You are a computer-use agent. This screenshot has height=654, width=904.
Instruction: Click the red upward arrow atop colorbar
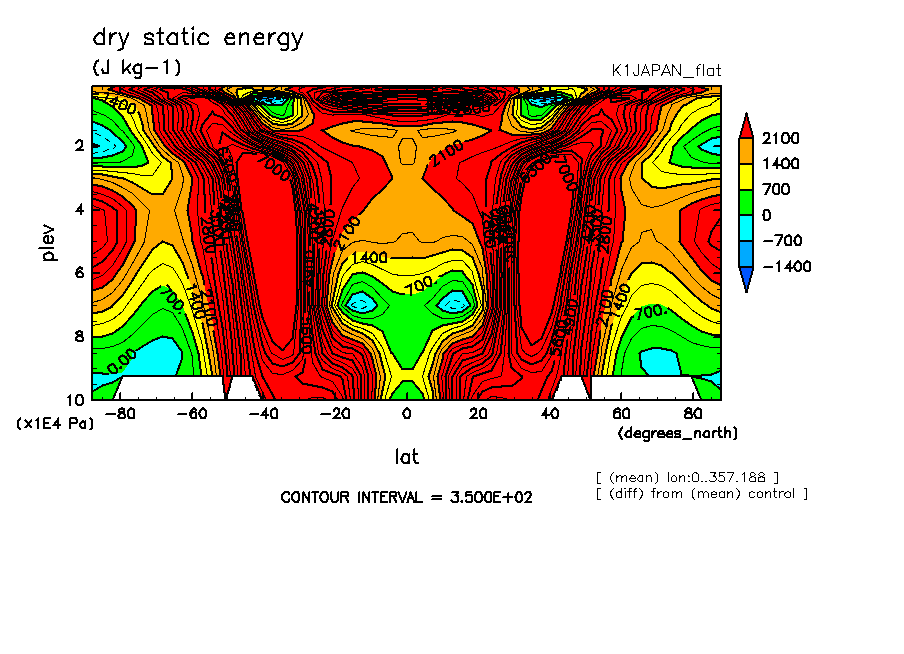pos(746,126)
